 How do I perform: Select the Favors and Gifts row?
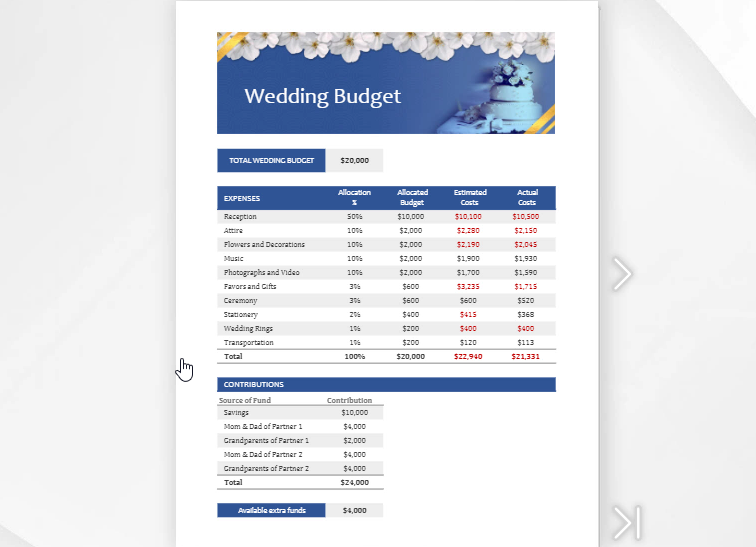[250, 286]
